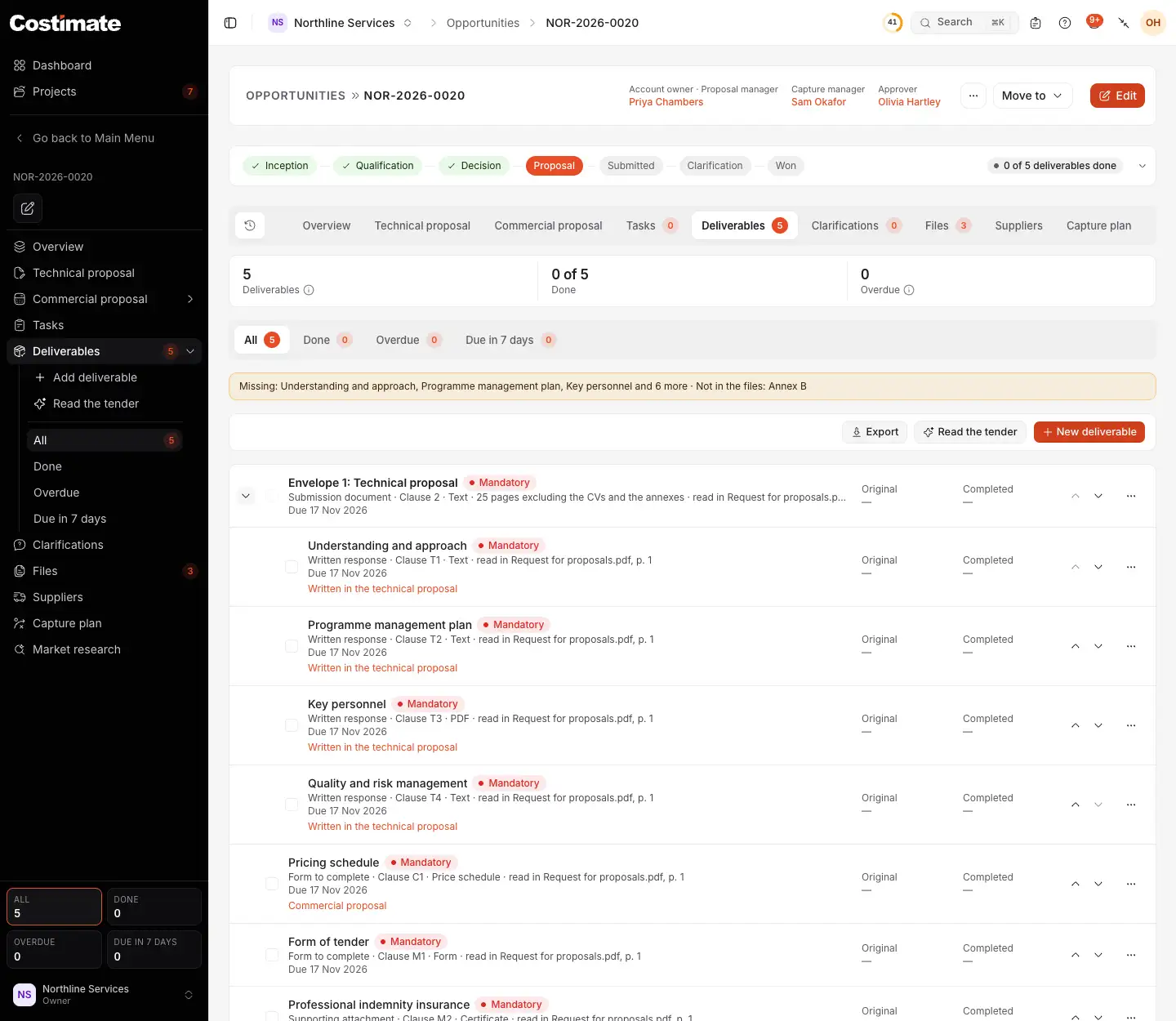Tick the Pricing schedule checkbox
1176x1021 pixels.
[272, 884]
